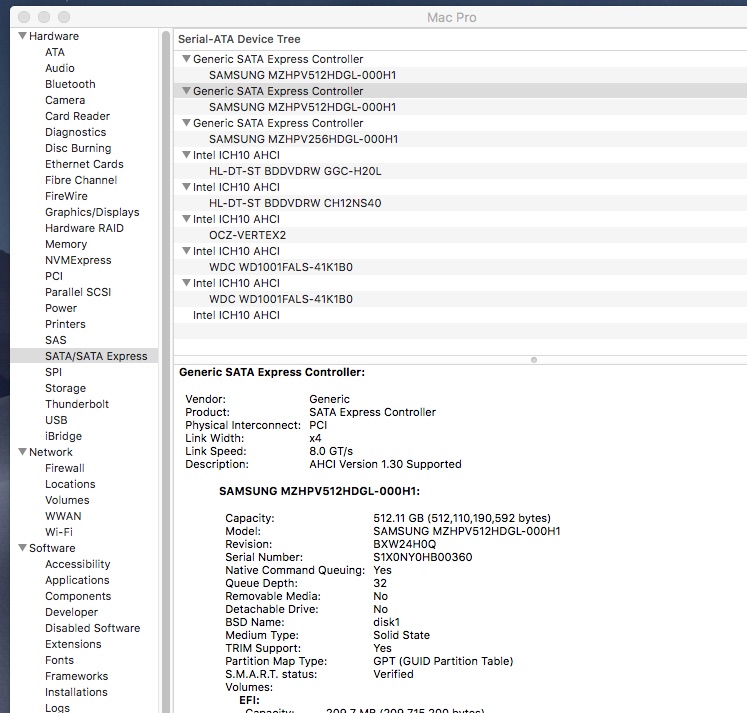747x713 pixels.
Task: Open Locations under Network
Action: [x=70, y=484]
